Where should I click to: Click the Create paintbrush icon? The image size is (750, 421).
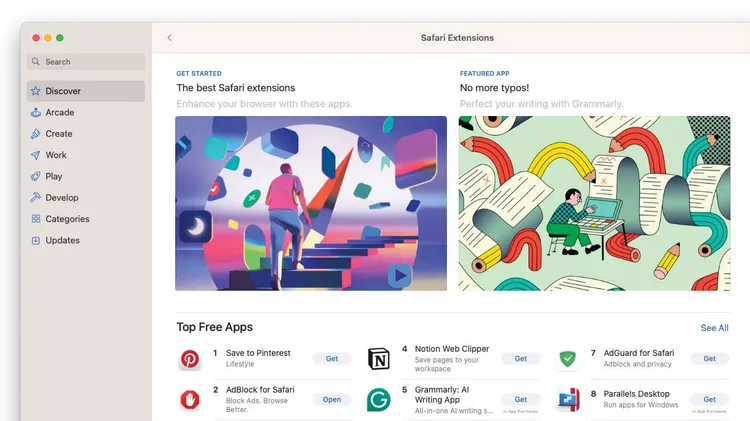(35, 134)
